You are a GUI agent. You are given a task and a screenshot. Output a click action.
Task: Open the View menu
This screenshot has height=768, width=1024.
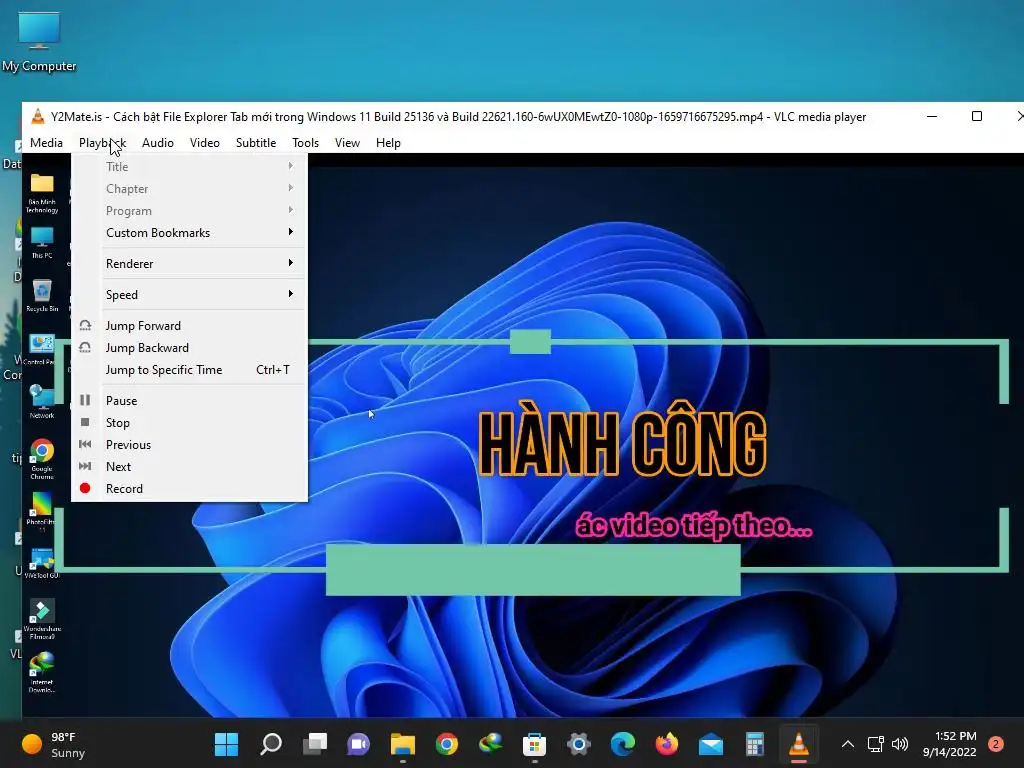coord(347,143)
